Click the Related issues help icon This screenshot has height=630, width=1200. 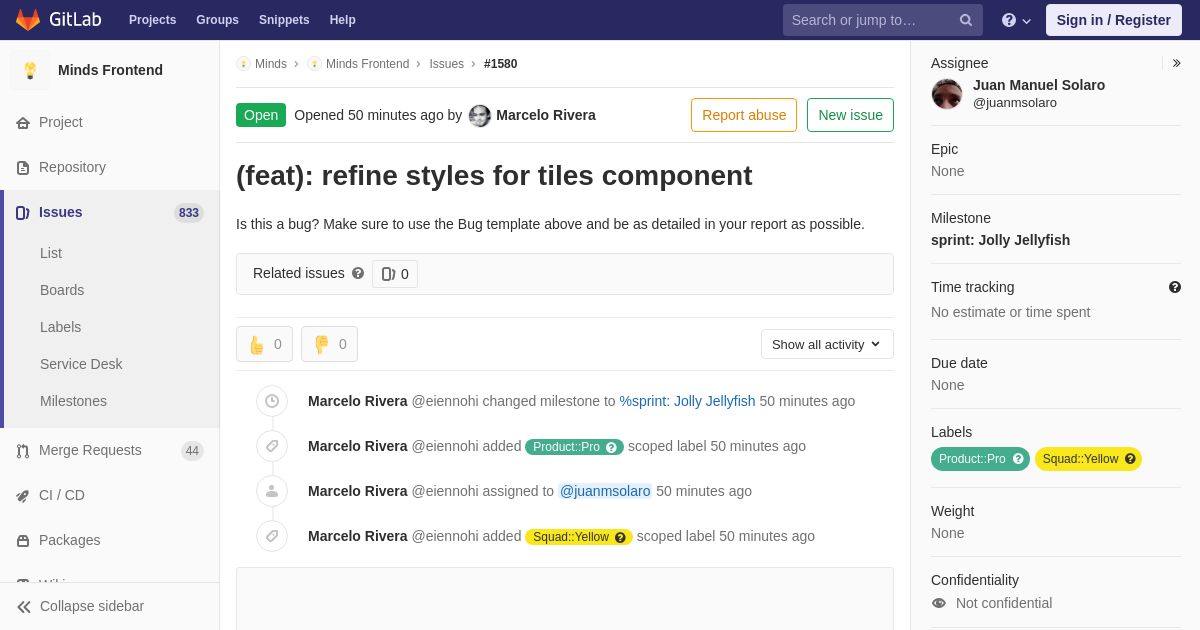point(358,273)
